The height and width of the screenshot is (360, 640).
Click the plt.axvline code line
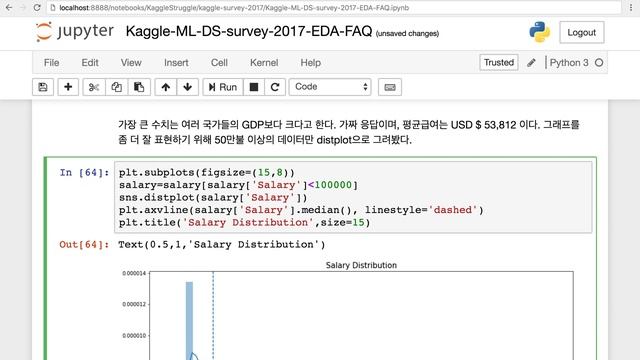click(301, 210)
